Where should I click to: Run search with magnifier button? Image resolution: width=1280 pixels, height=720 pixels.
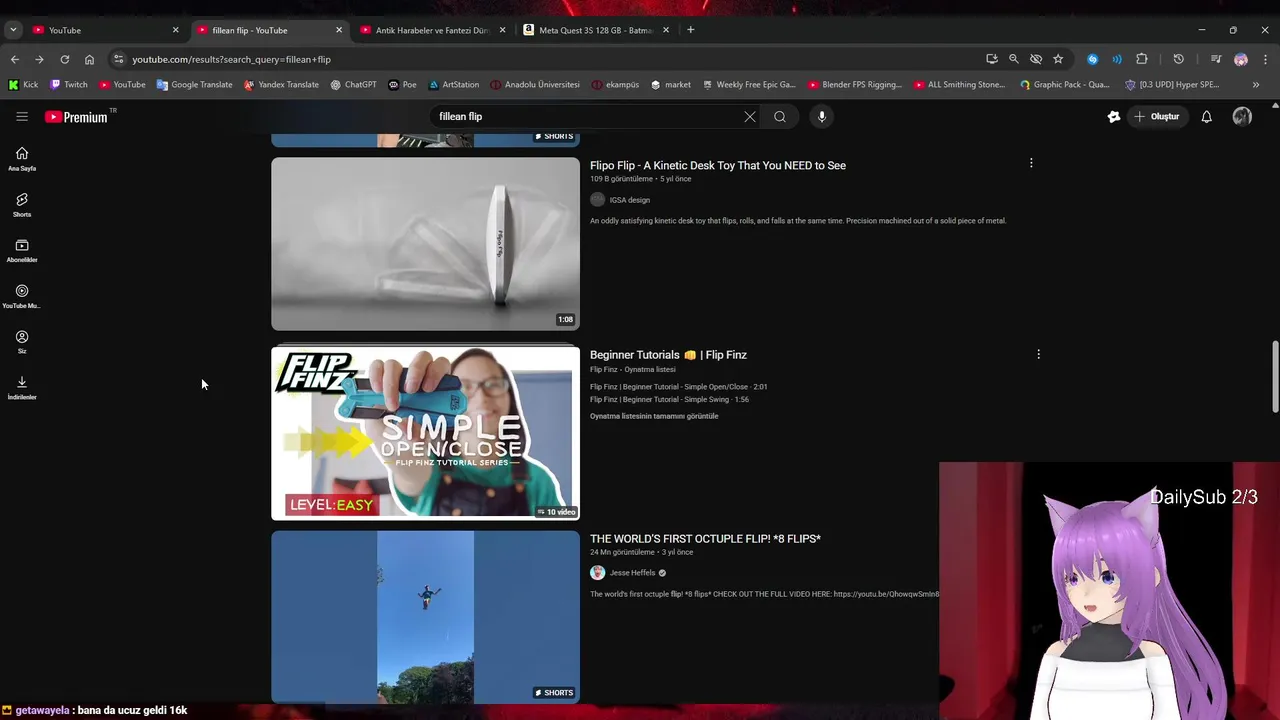(x=780, y=117)
